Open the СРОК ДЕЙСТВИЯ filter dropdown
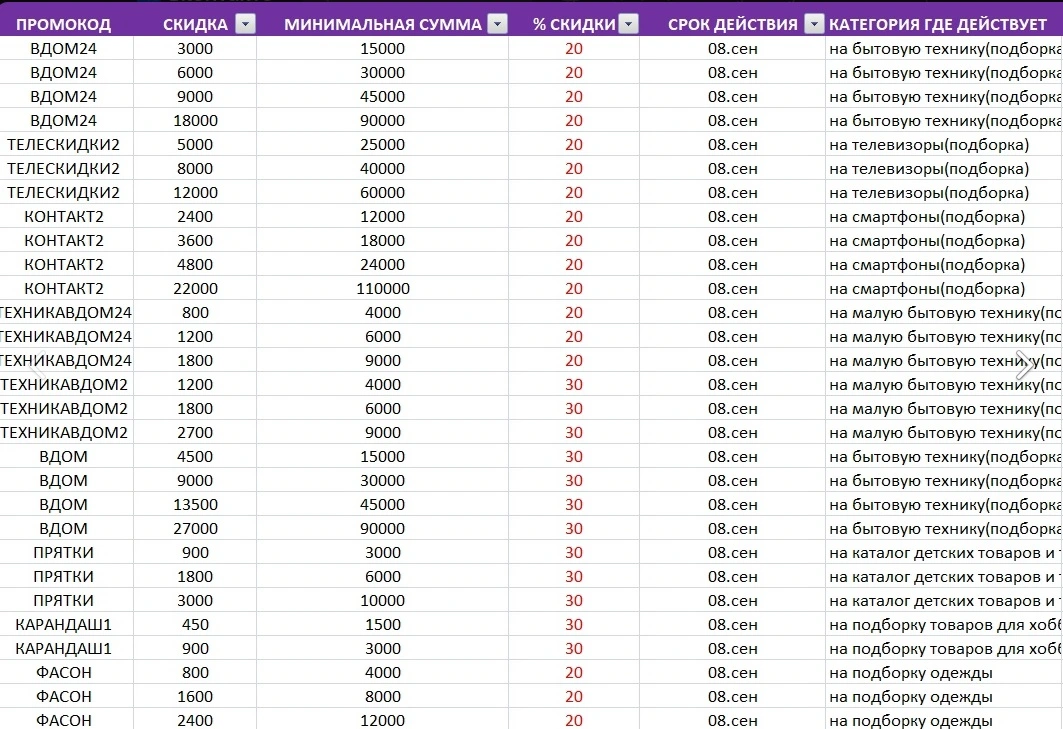Screen dimensions: 1063x729 coord(814,24)
